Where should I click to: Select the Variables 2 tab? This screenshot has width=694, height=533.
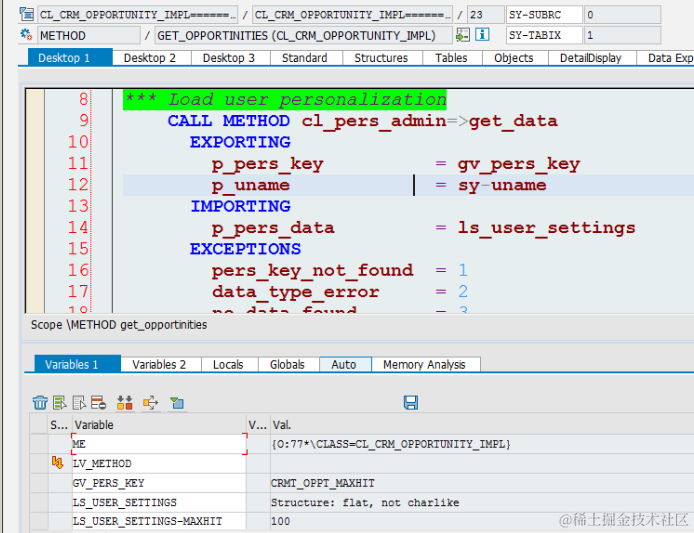pyautogui.click(x=159, y=364)
